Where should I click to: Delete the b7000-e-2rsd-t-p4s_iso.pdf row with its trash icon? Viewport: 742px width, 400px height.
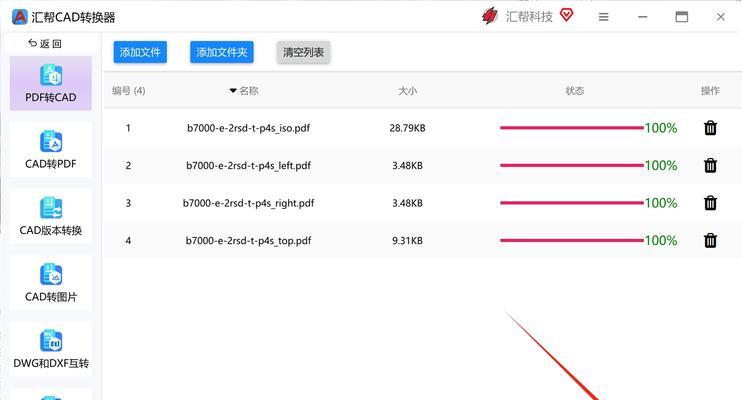pyautogui.click(x=710, y=128)
